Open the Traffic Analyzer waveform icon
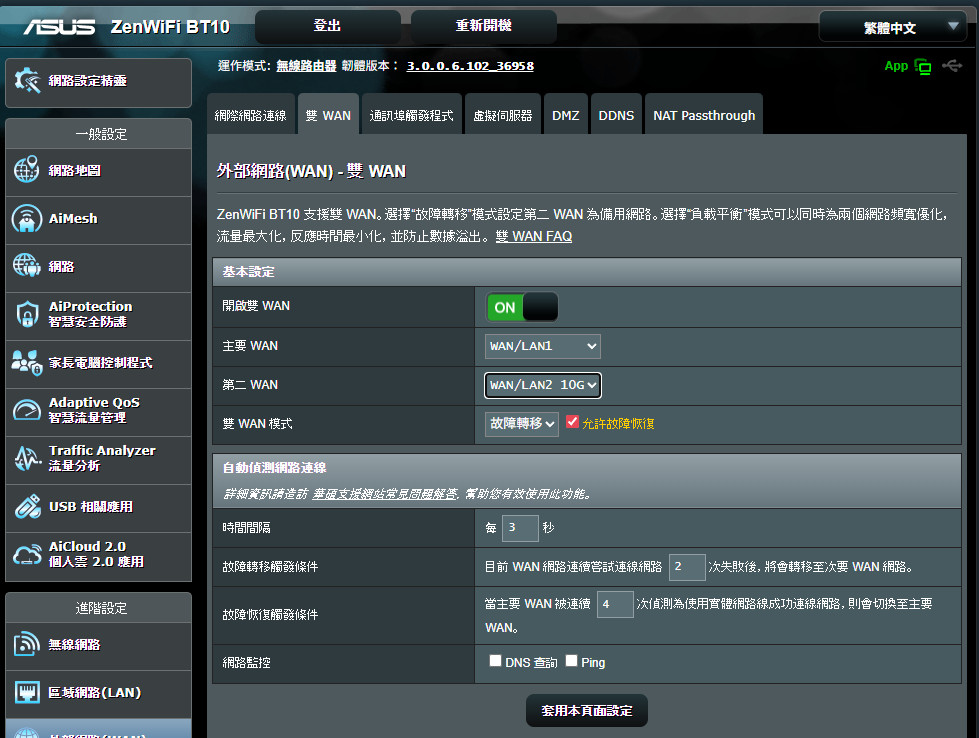 (27, 458)
